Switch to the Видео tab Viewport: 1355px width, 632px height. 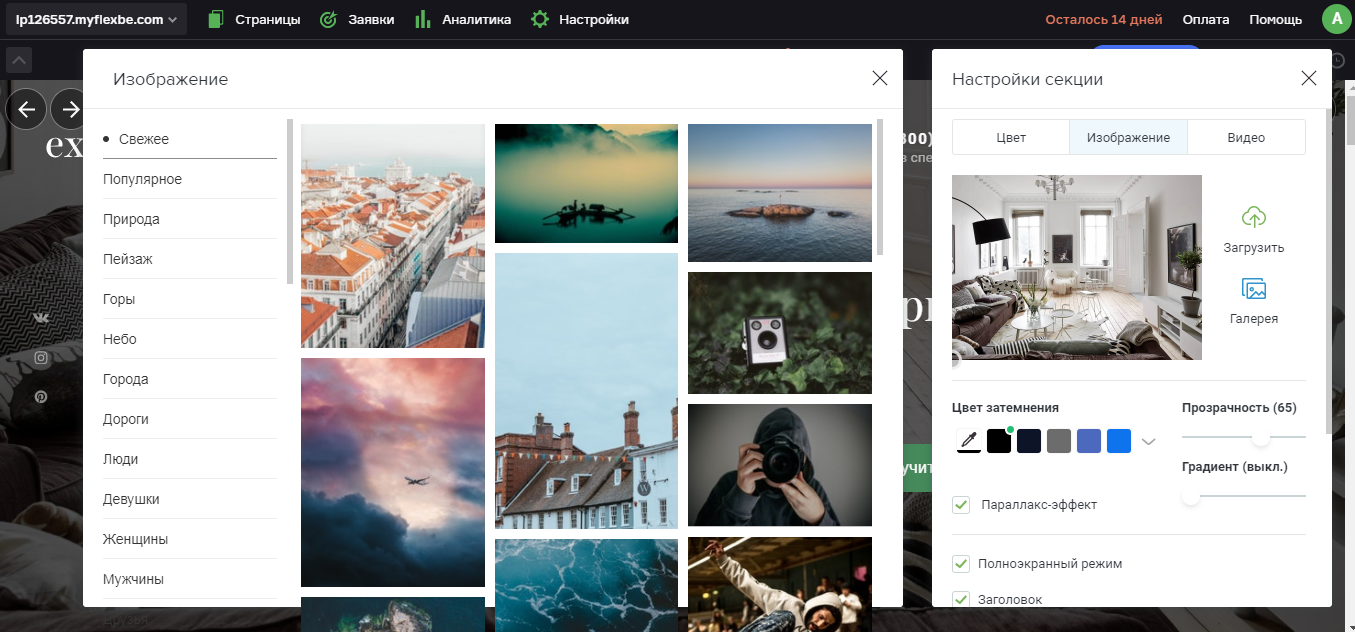pos(1246,138)
